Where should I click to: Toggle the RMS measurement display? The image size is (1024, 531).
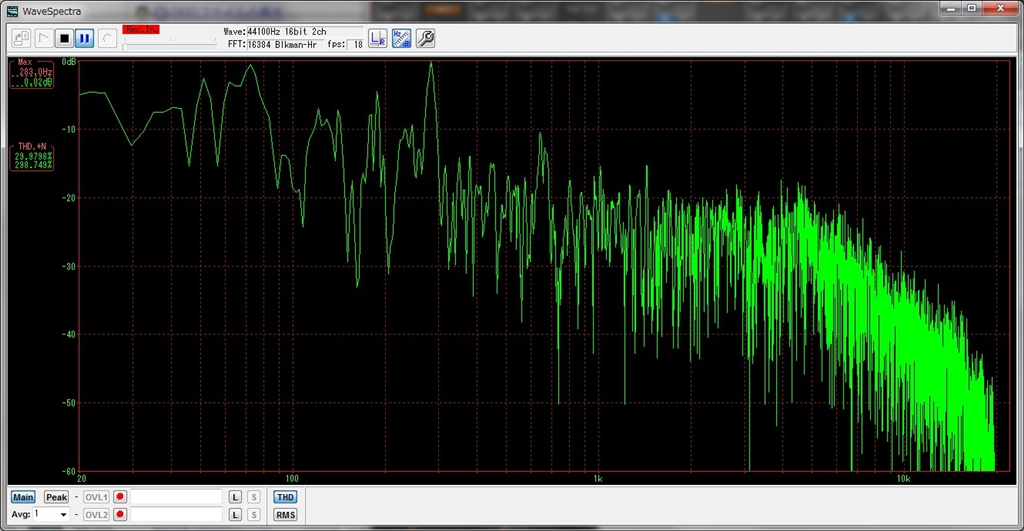(285, 514)
